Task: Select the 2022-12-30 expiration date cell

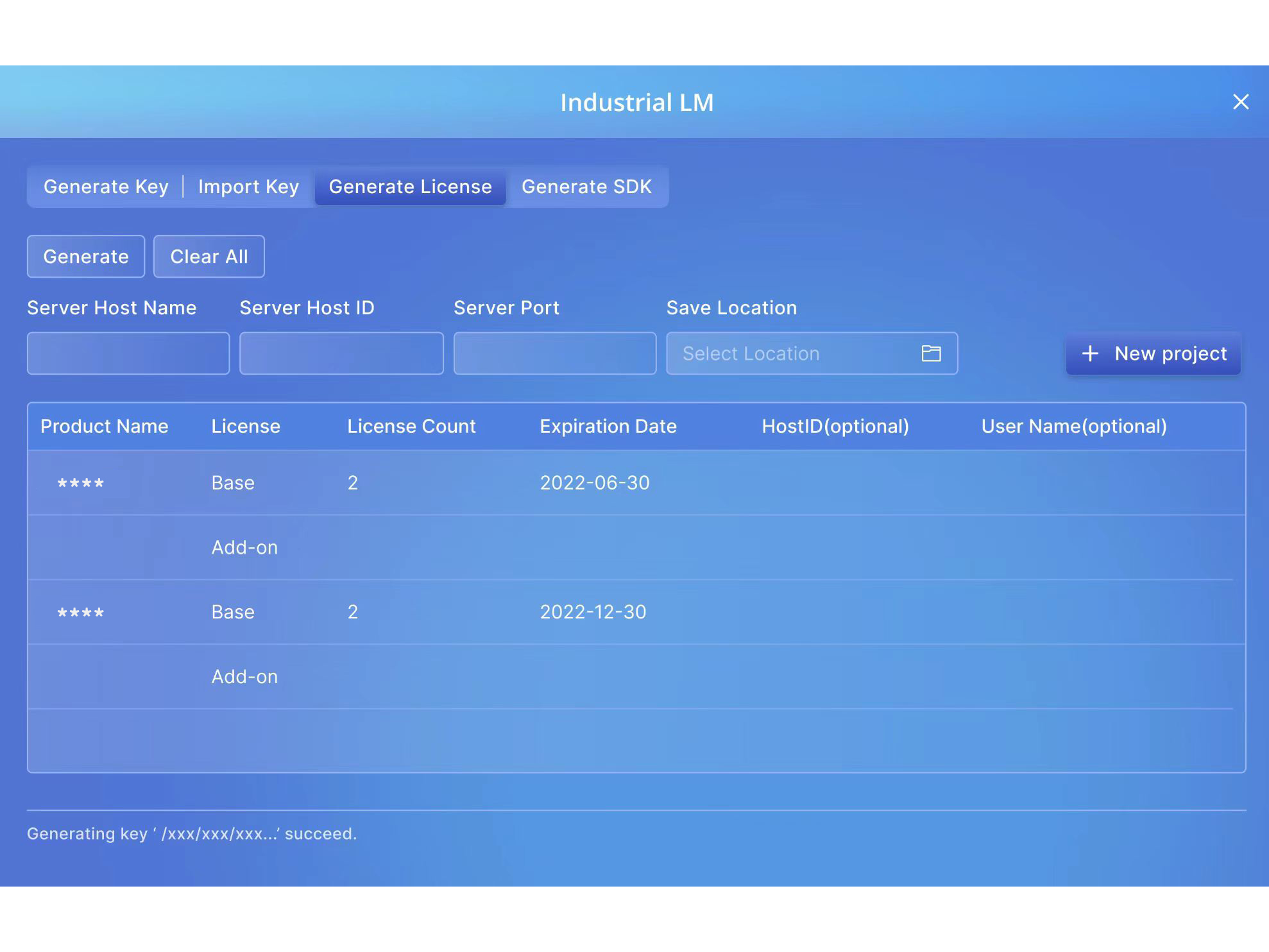Action: click(x=593, y=612)
